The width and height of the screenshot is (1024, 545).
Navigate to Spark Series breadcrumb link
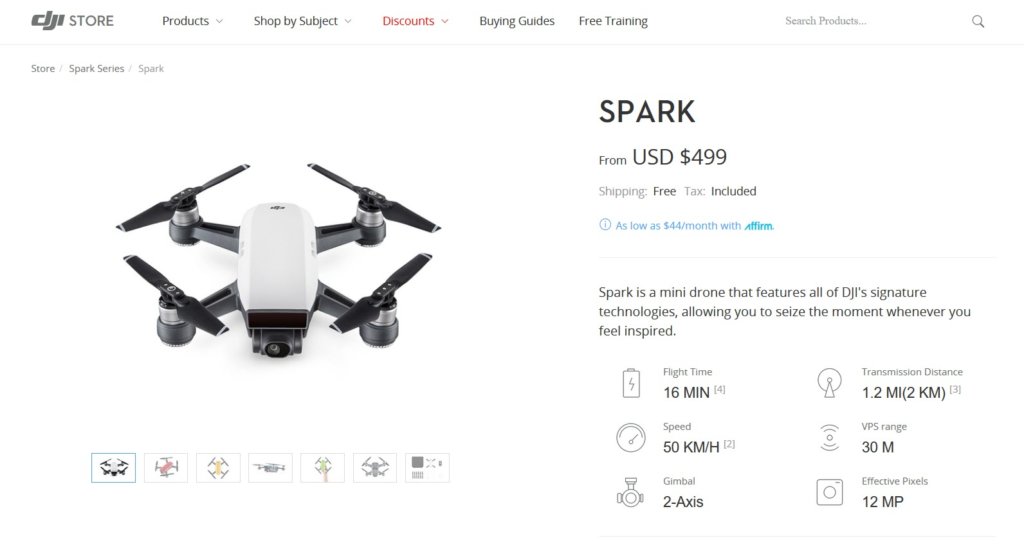(x=96, y=69)
